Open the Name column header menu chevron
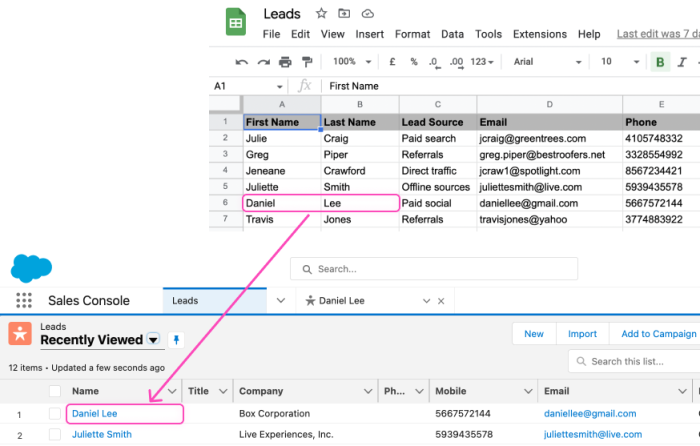This screenshot has height=446, width=700. [x=172, y=392]
